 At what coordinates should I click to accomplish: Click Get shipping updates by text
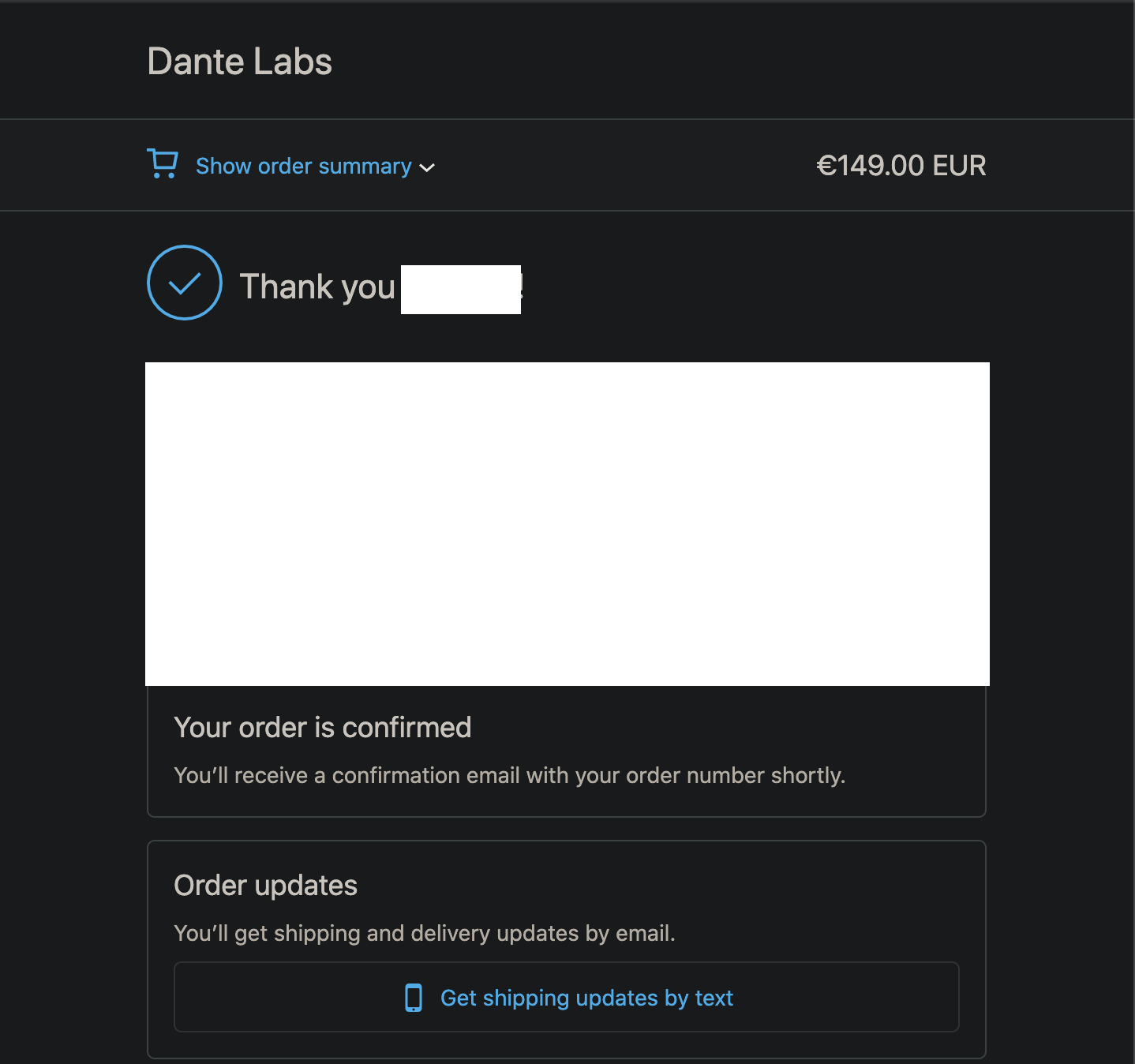pos(586,998)
